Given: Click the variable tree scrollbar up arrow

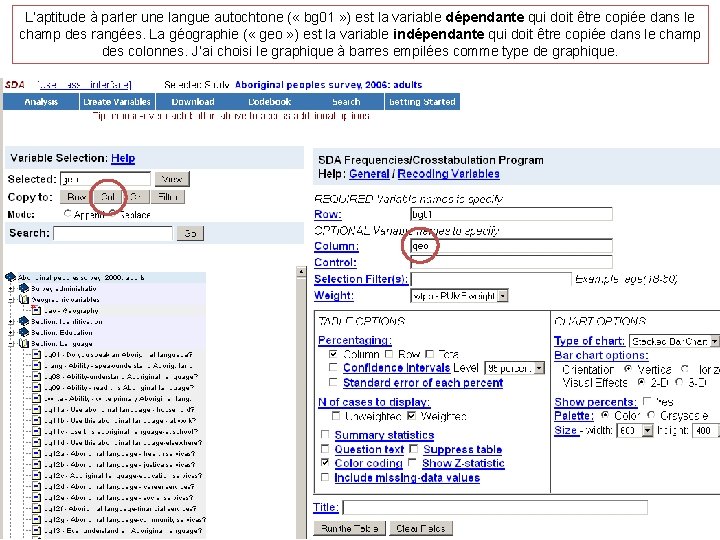Looking at the screenshot, I should pos(301,271).
